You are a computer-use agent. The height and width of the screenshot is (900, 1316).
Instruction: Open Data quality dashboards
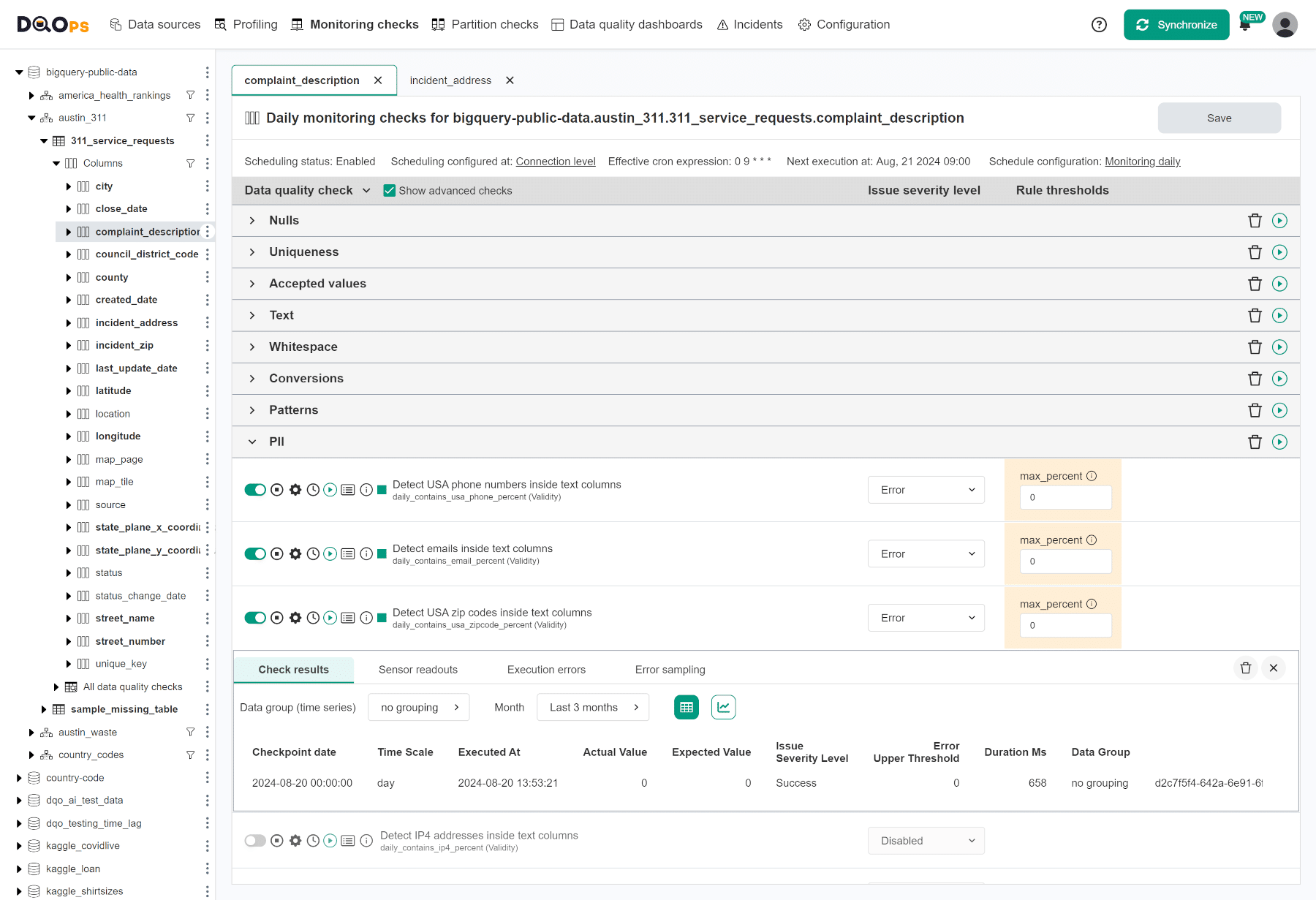[x=627, y=25]
